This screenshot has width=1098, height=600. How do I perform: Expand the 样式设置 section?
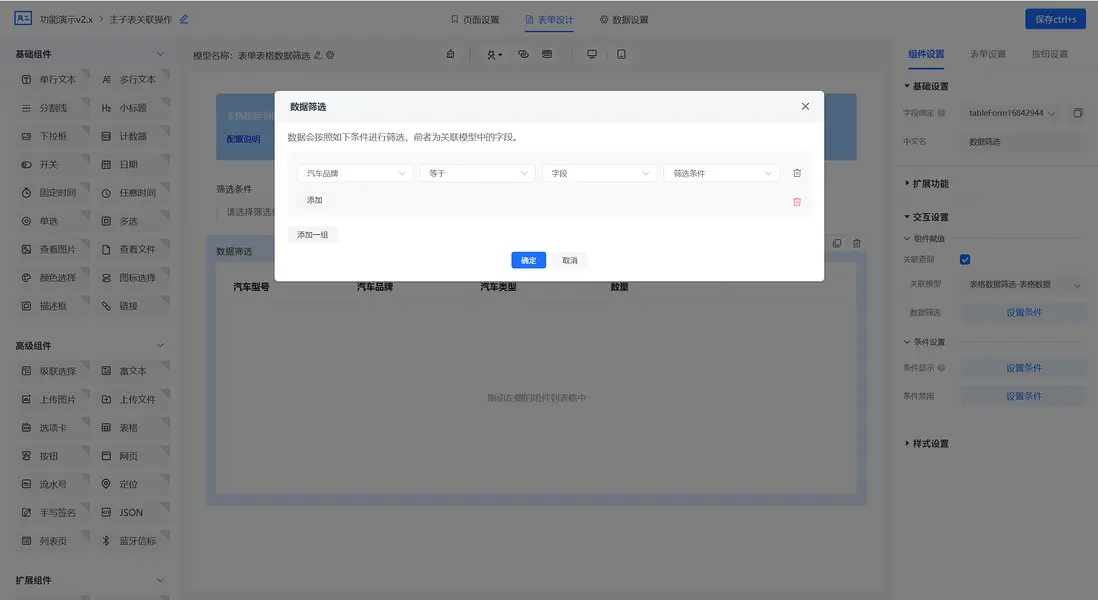click(930, 443)
